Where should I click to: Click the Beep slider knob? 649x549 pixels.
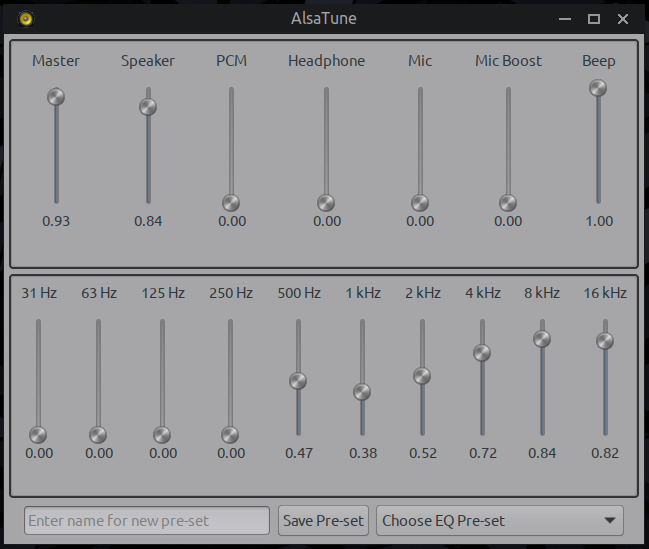pyautogui.click(x=598, y=88)
